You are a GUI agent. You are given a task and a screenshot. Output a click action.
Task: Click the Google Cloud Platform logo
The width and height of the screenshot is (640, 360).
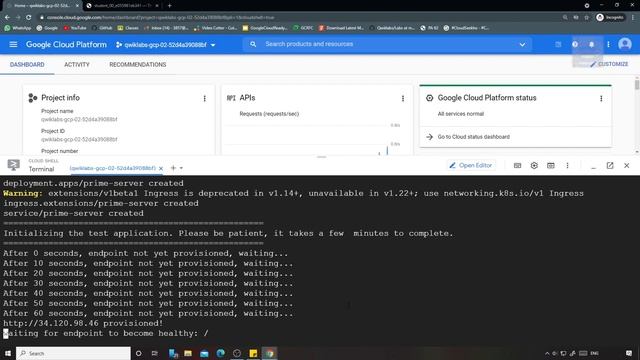[x=66, y=44]
